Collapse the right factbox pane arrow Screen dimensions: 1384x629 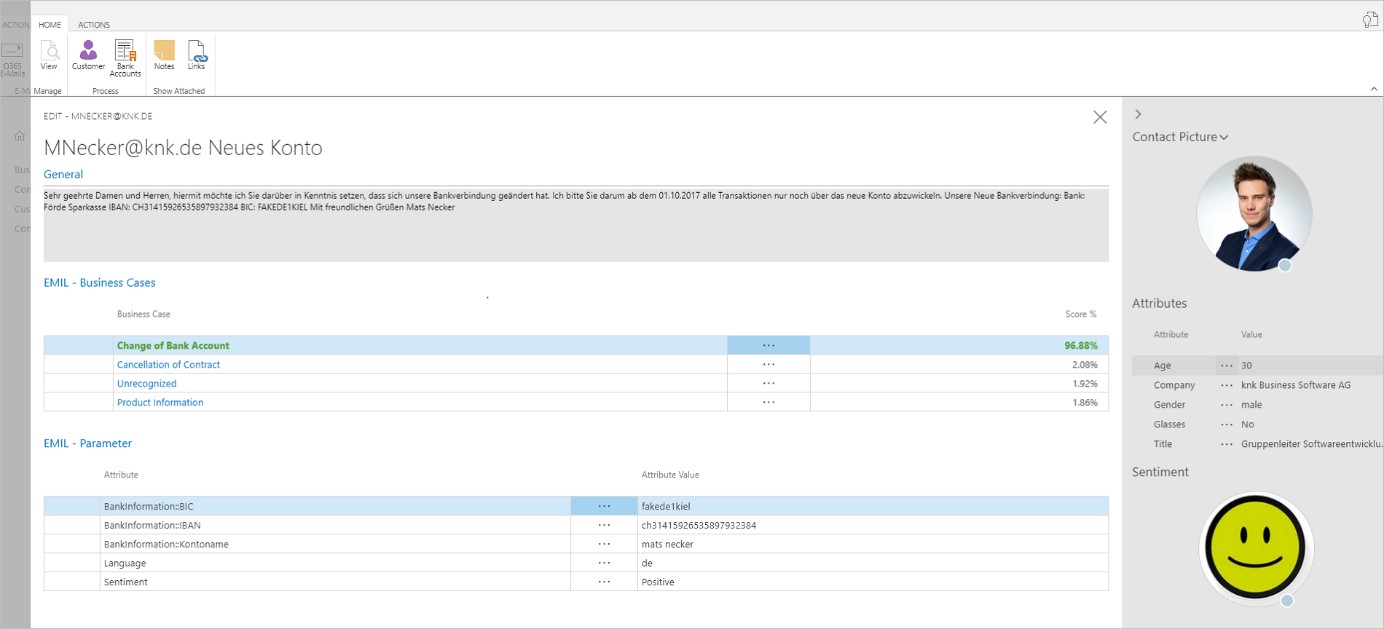[1138, 115]
